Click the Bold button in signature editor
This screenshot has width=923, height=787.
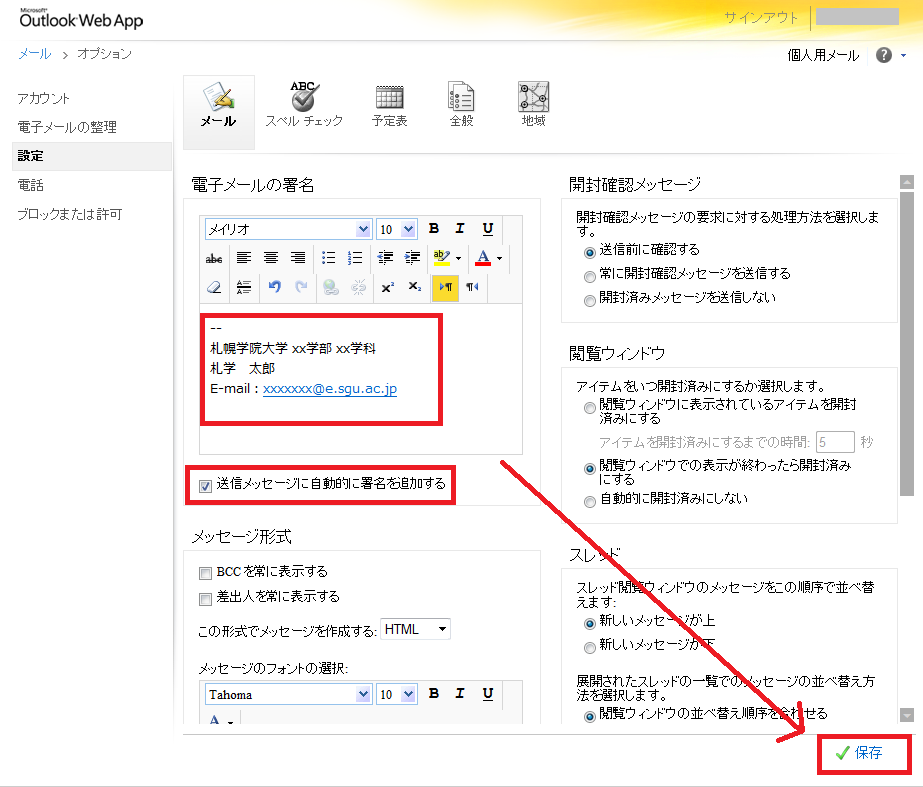pyautogui.click(x=434, y=229)
